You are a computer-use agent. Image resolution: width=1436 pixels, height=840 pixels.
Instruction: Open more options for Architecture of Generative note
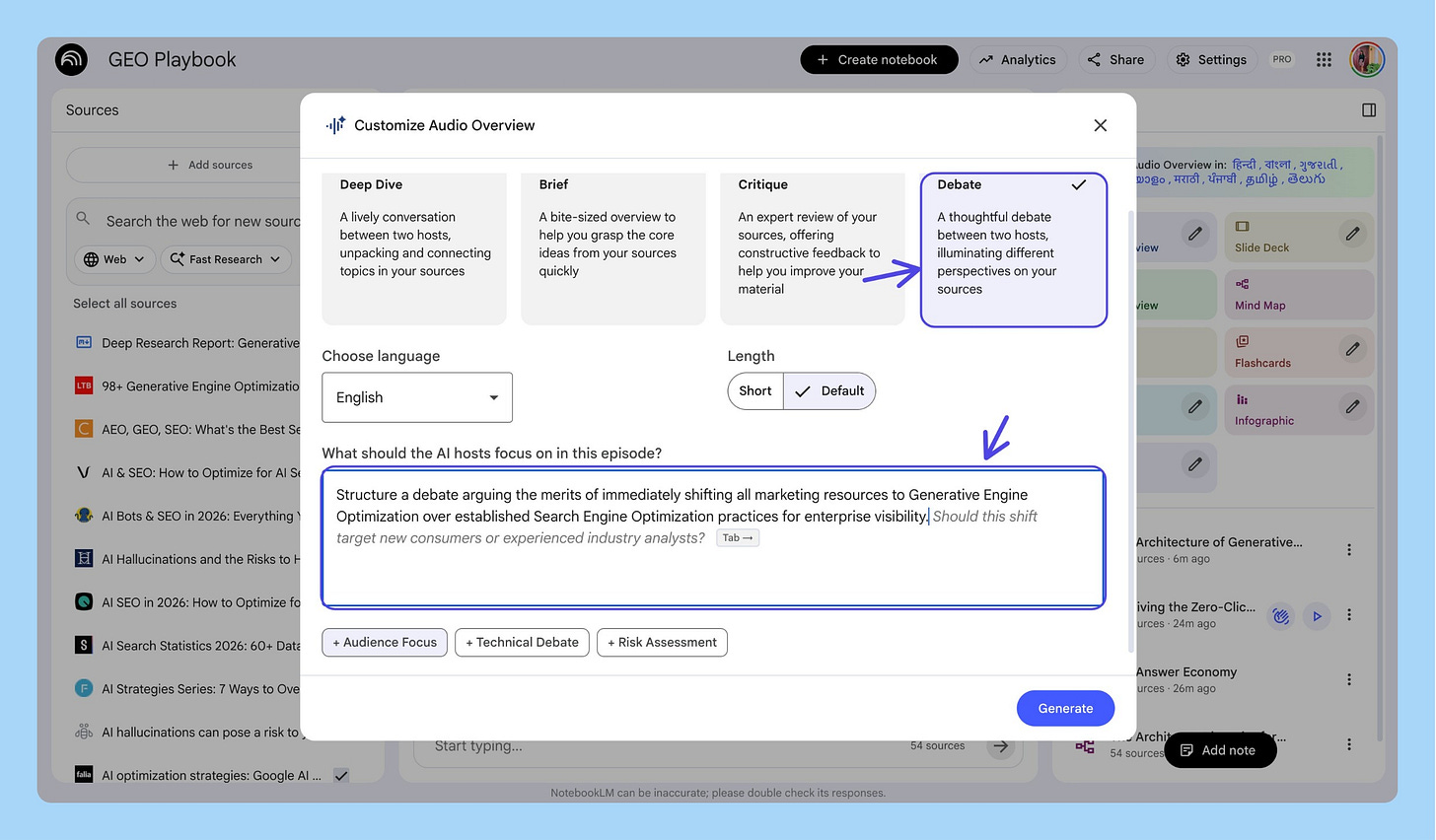(1349, 550)
